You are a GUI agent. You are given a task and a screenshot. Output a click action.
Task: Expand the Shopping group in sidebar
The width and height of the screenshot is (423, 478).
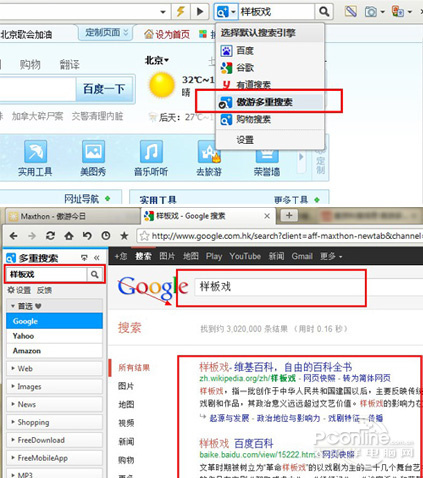pyautogui.click(x=54, y=422)
